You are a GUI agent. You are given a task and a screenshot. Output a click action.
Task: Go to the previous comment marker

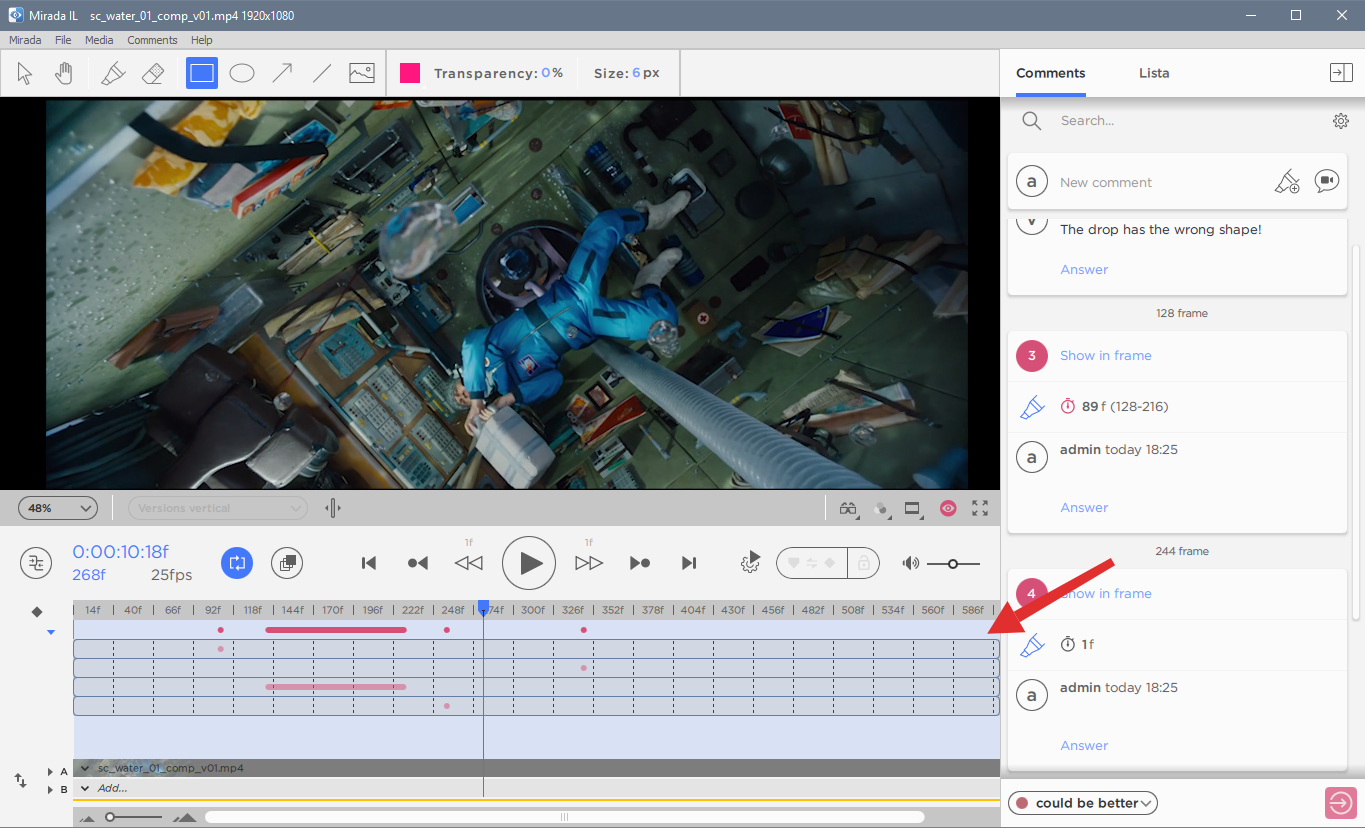418,563
